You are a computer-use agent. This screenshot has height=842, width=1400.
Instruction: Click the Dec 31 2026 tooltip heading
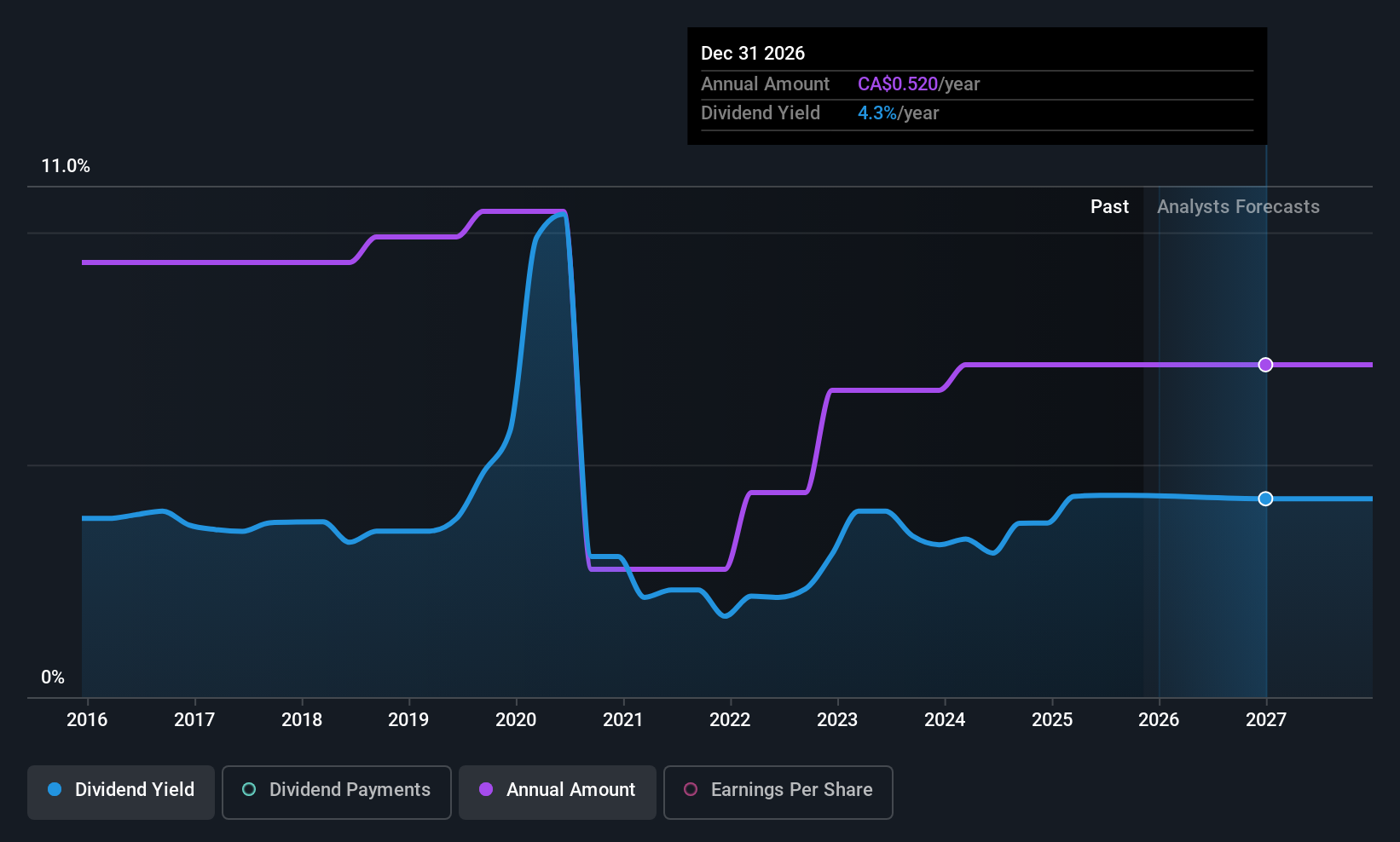click(753, 54)
